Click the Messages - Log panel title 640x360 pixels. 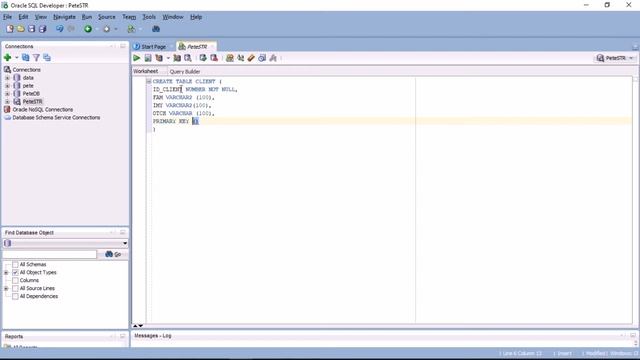(153, 336)
